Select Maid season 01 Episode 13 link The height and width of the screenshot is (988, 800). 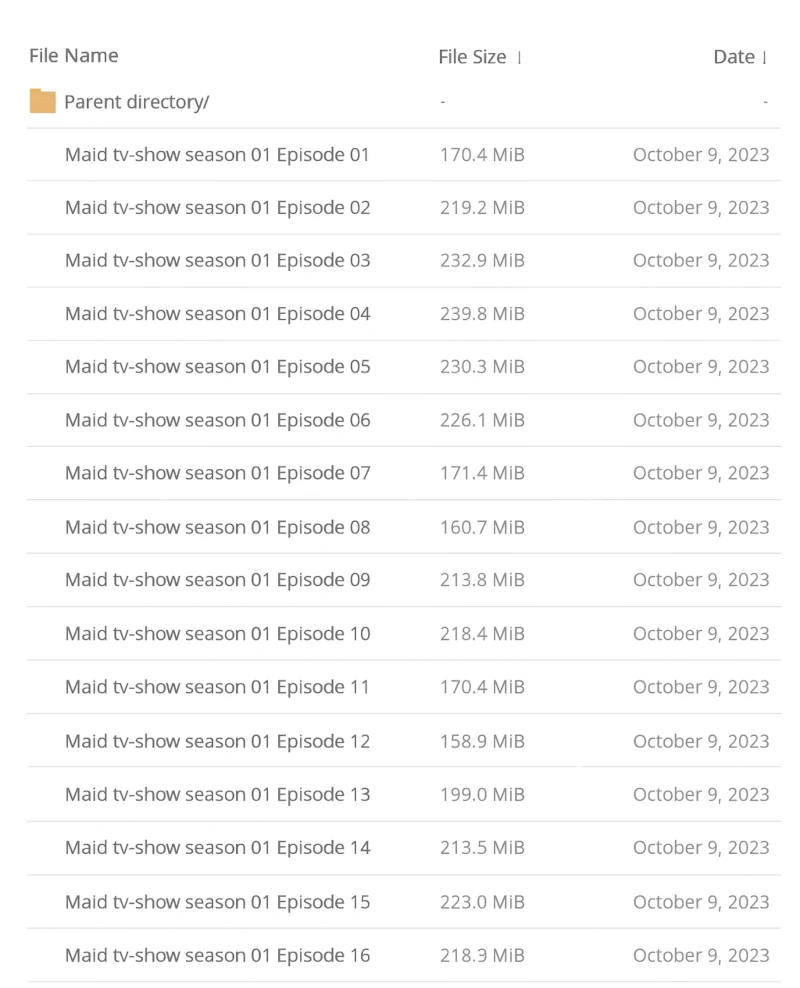pos(217,795)
